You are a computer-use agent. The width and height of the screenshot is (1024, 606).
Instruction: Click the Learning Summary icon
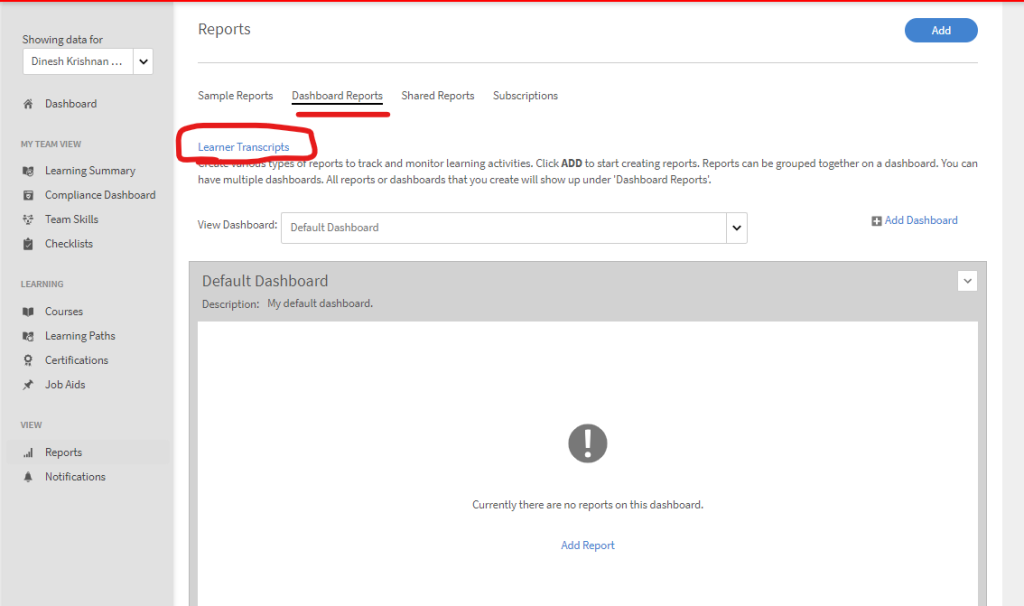28,171
